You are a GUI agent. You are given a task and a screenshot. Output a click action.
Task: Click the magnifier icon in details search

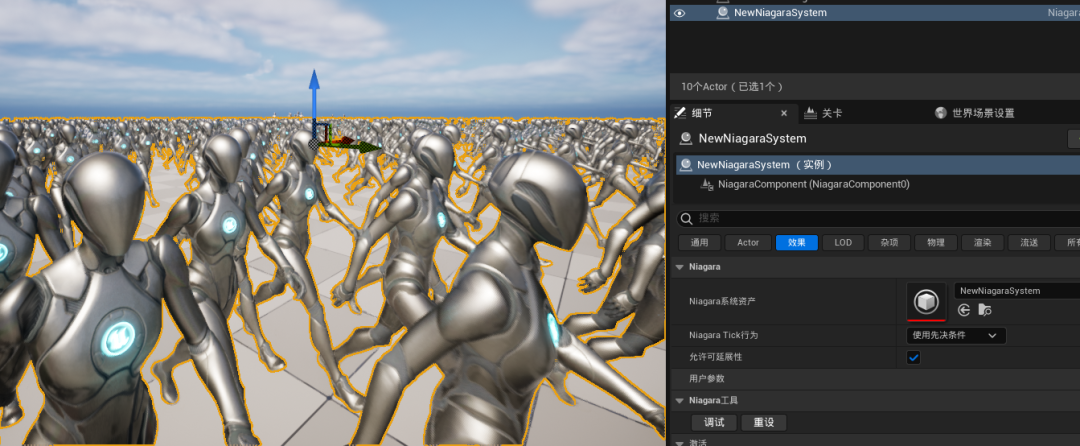tap(686, 219)
